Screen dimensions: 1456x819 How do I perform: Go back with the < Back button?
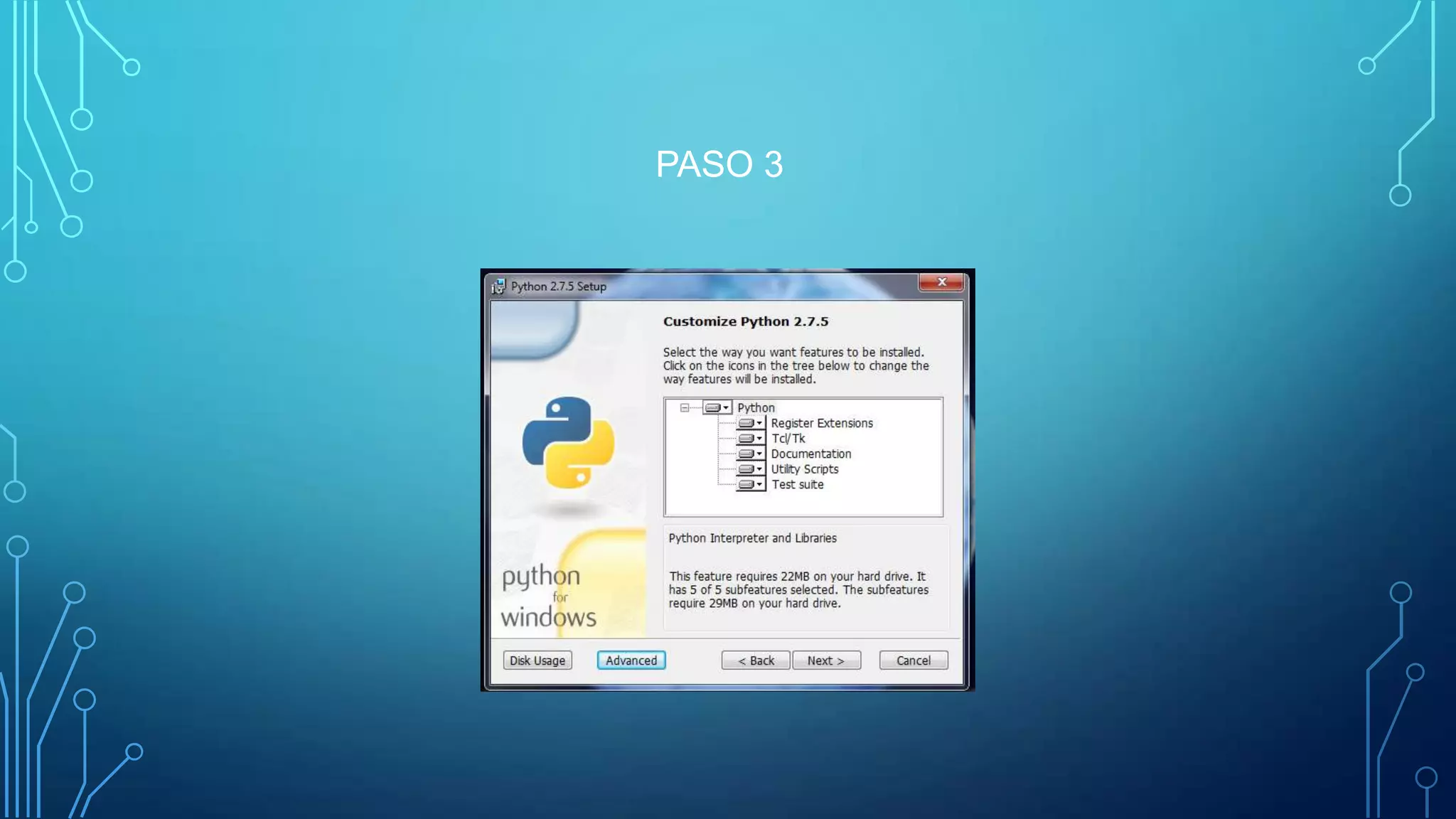point(756,660)
